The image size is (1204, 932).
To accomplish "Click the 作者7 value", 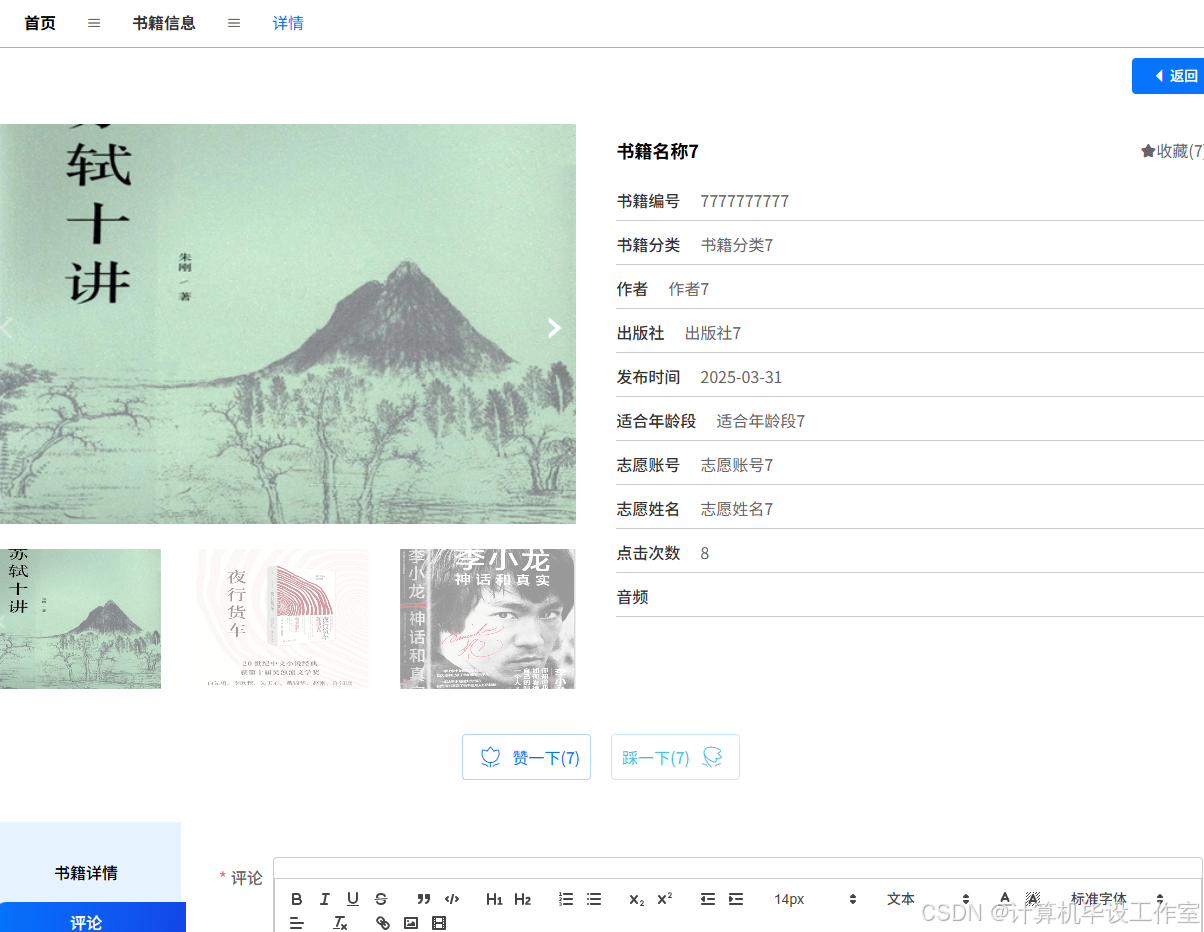I will coord(689,289).
